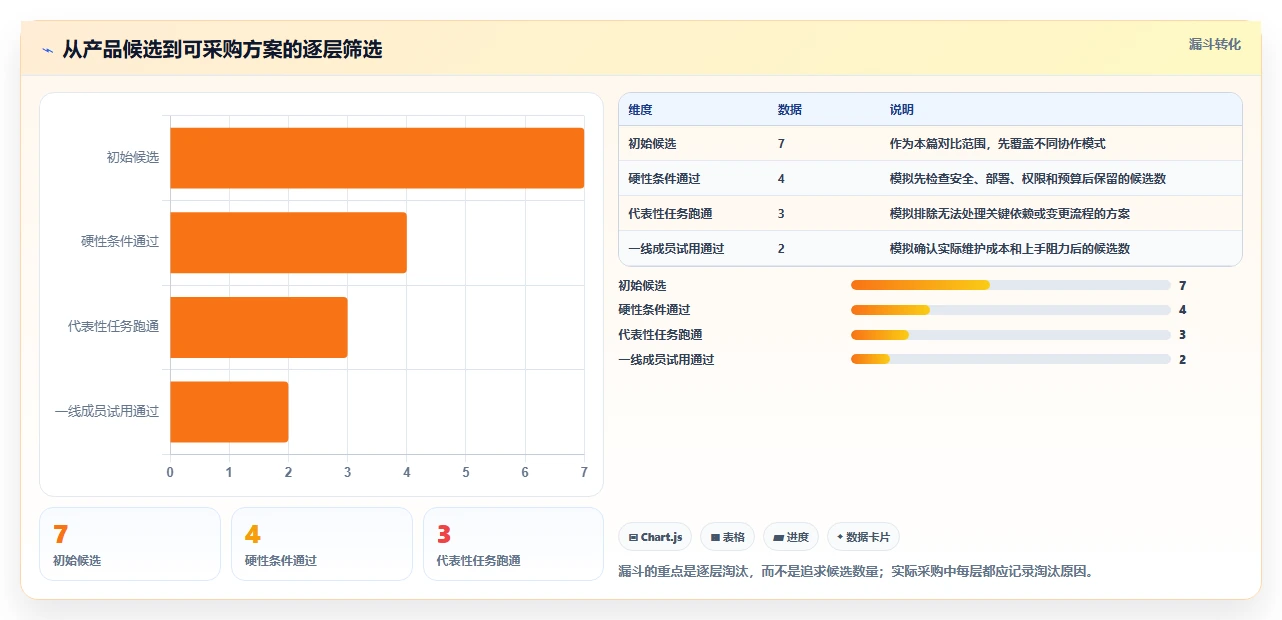Click description starting with 模拟确认实际维护成本
1282x620 pixels.
point(1009,249)
